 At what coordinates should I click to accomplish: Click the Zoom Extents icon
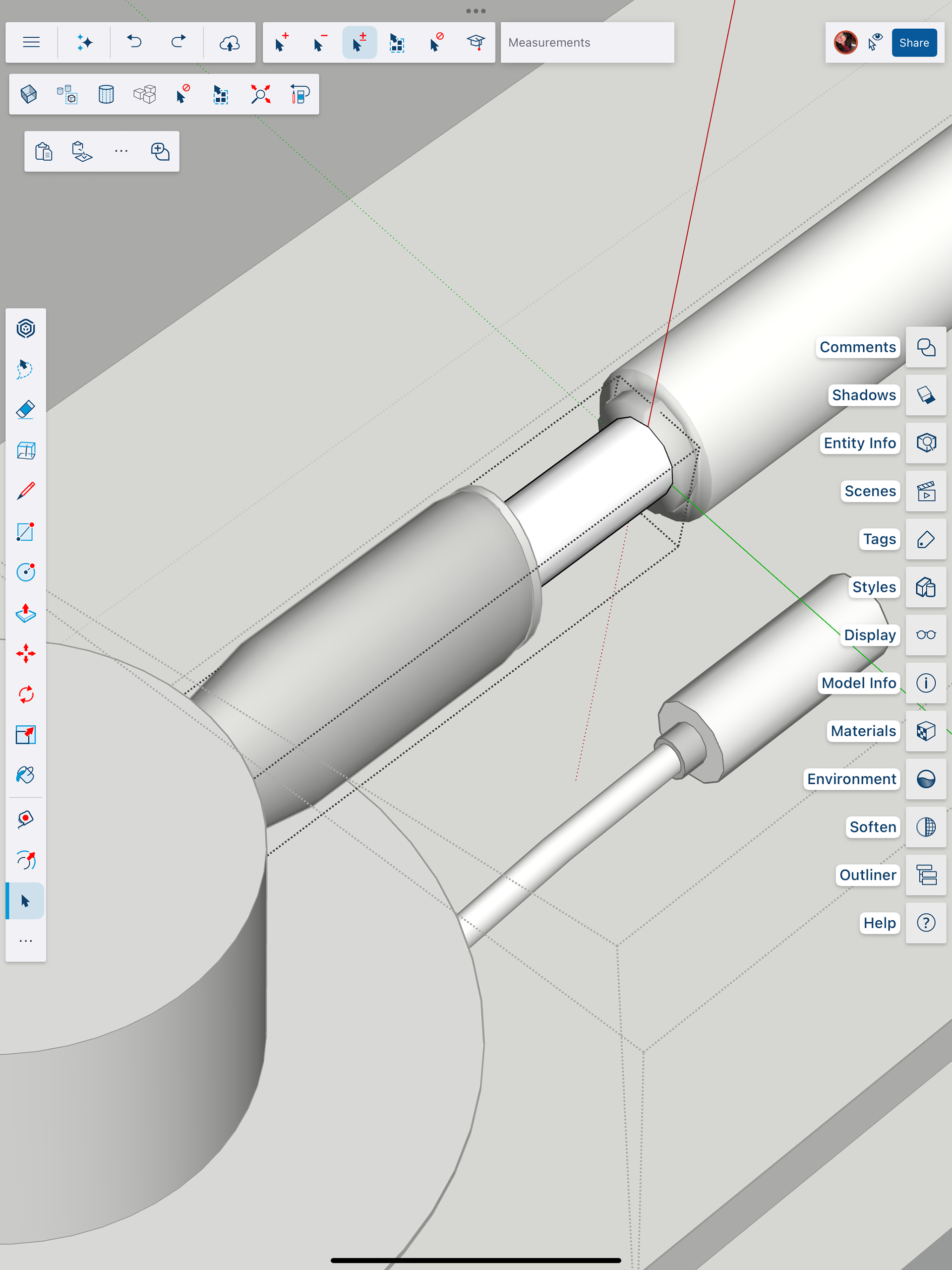tap(260, 94)
